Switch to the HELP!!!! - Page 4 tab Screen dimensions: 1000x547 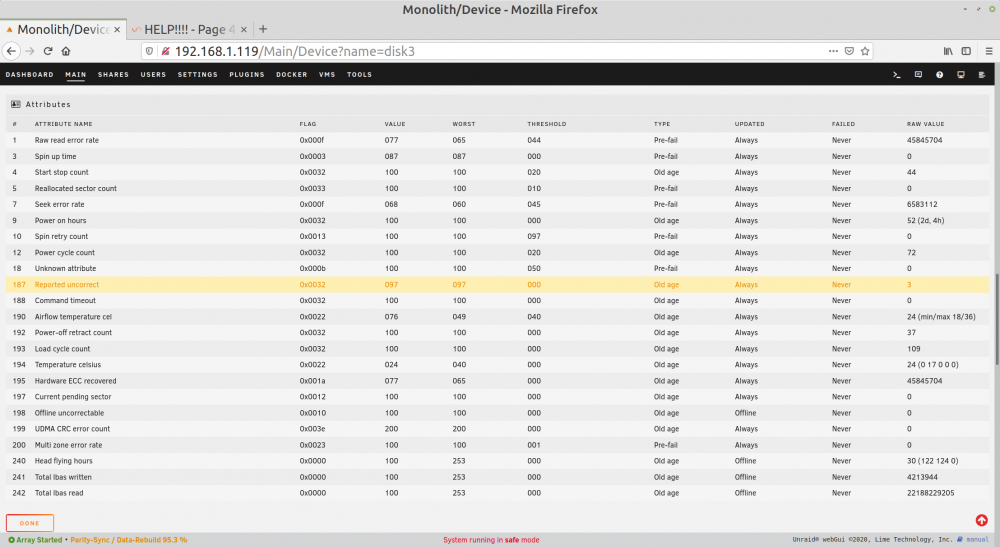tap(190, 29)
